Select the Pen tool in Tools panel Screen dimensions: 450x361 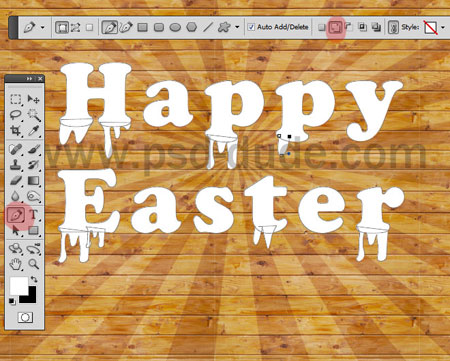[16, 215]
